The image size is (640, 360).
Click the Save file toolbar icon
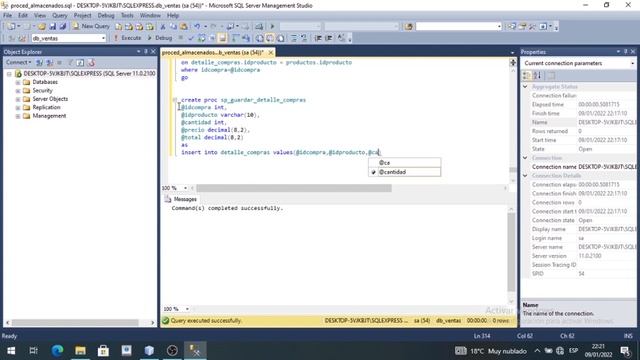coord(52,27)
